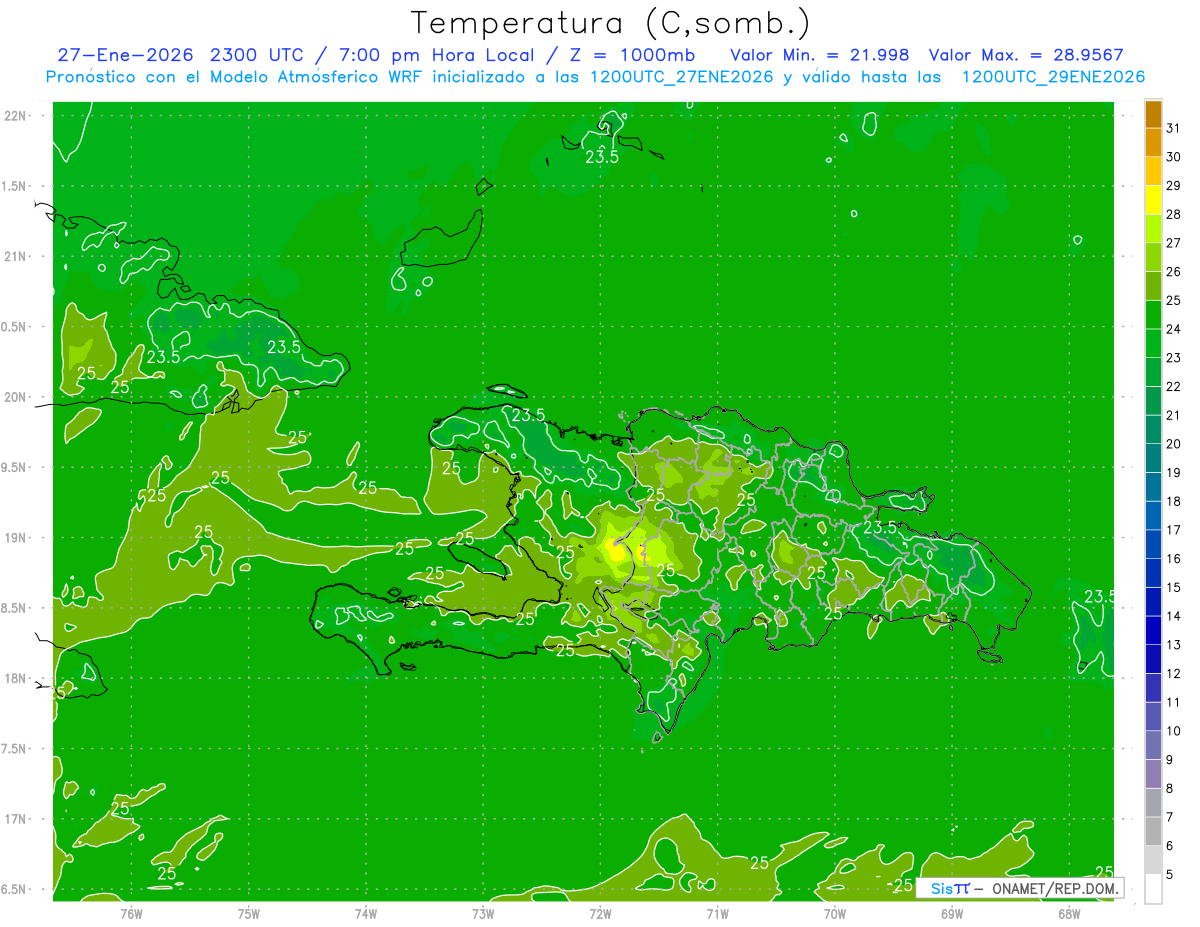Image resolution: width=1200 pixels, height=927 pixels.
Task: Click the colorbar label "31"
Action: (x=1173, y=128)
